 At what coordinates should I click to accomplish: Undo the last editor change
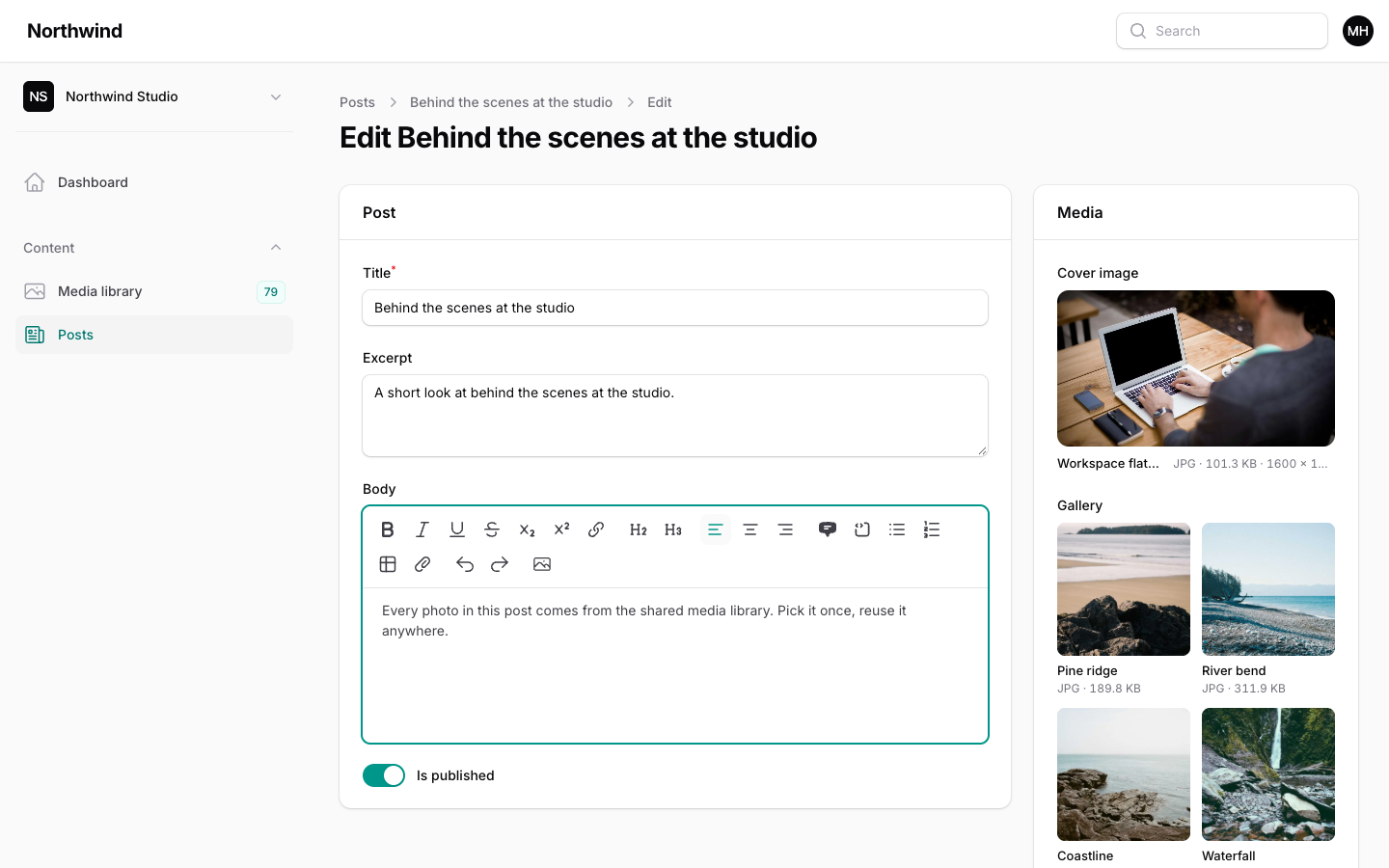(465, 564)
